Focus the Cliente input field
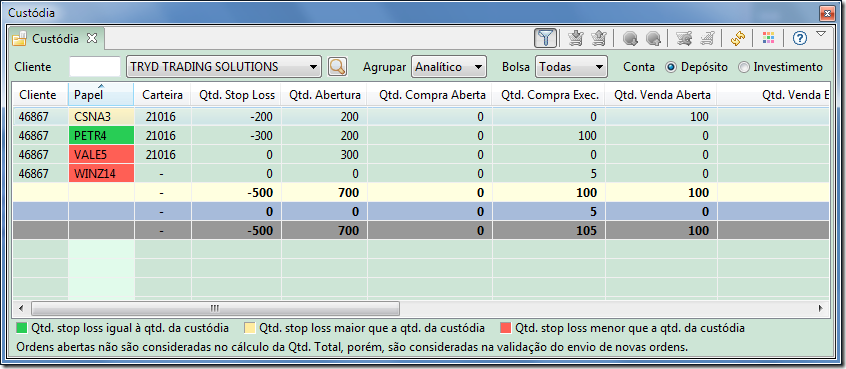The image size is (846, 369). pyautogui.click(x=95, y=67)
